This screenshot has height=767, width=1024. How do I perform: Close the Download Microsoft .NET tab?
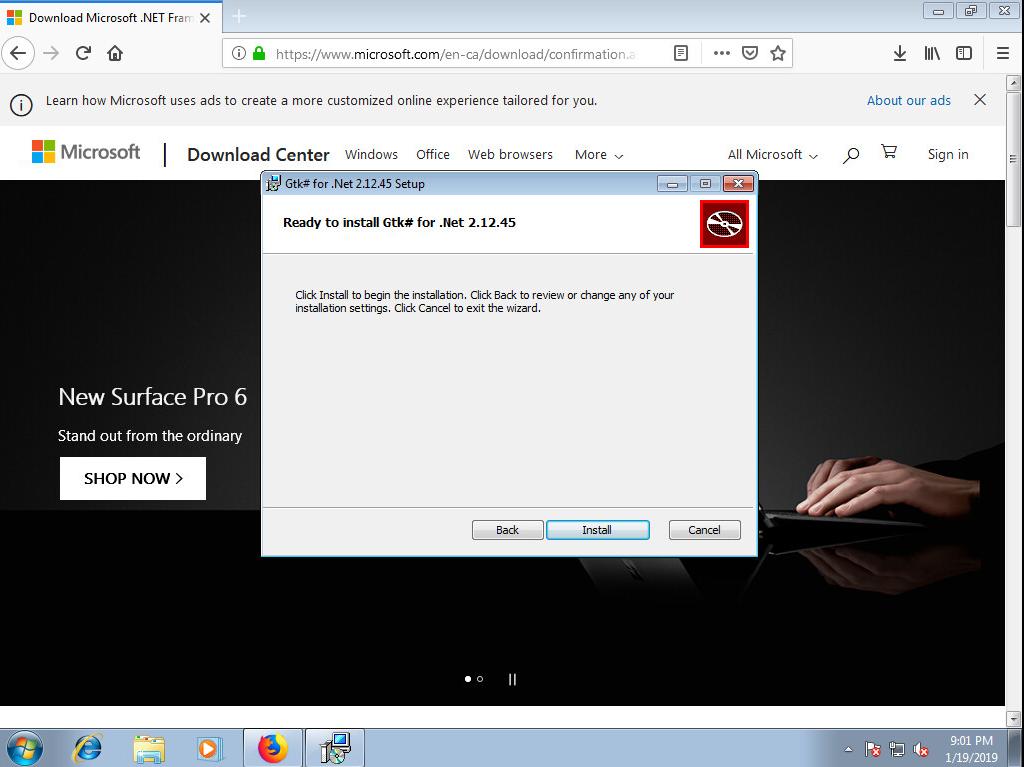tap(205, 18)
